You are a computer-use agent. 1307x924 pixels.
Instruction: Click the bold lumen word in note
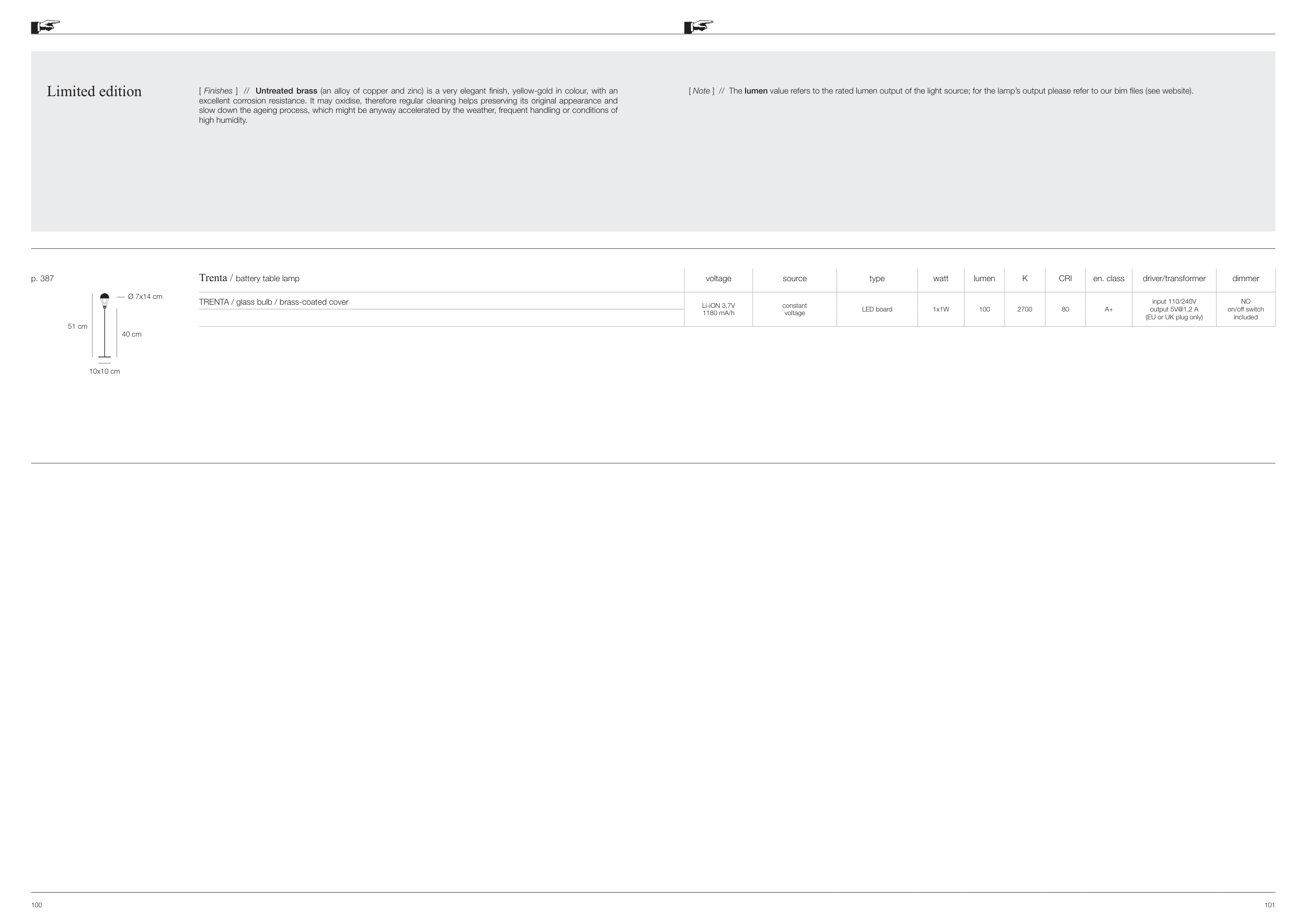coord(755,91)
